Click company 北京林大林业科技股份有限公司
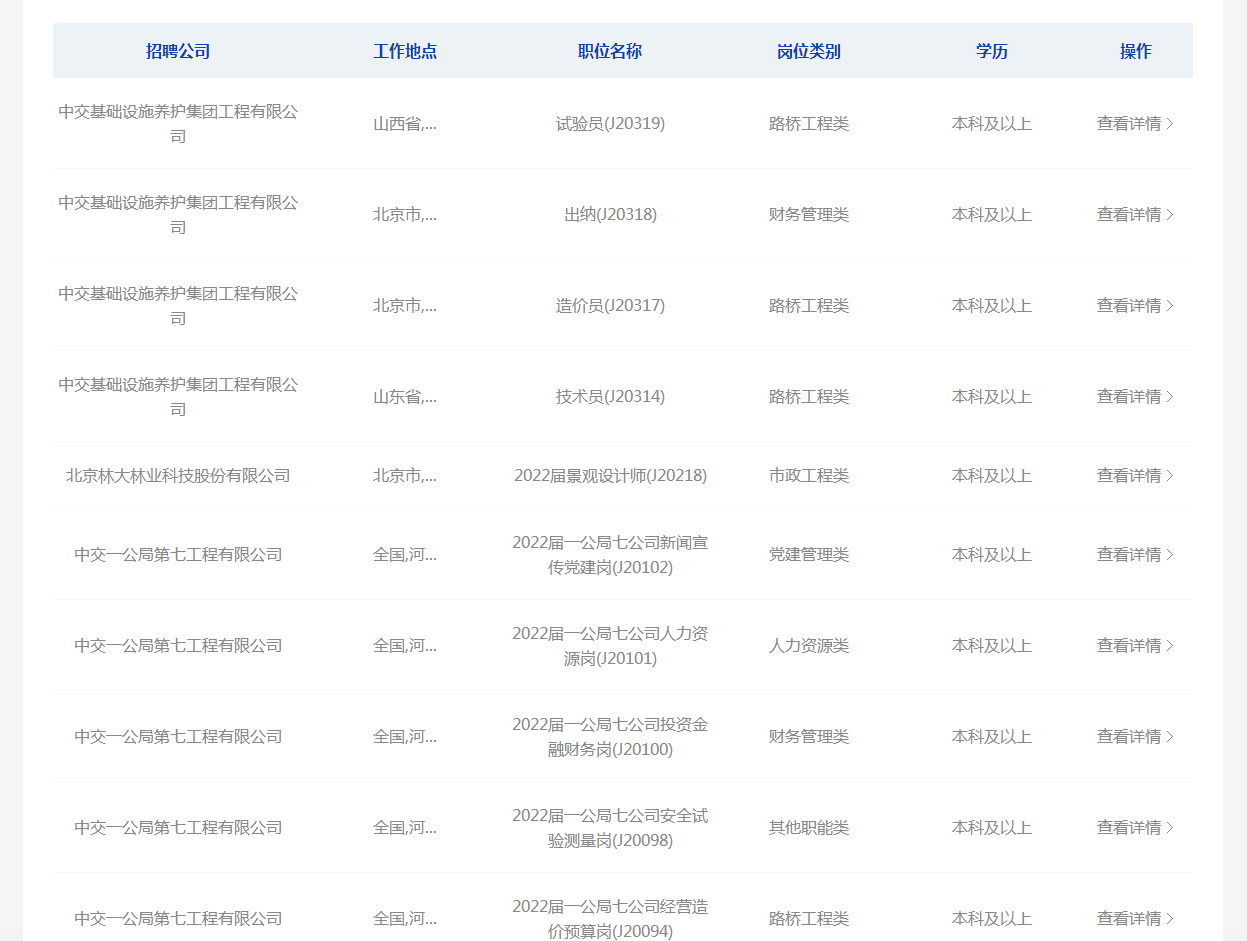 [178, 476]
